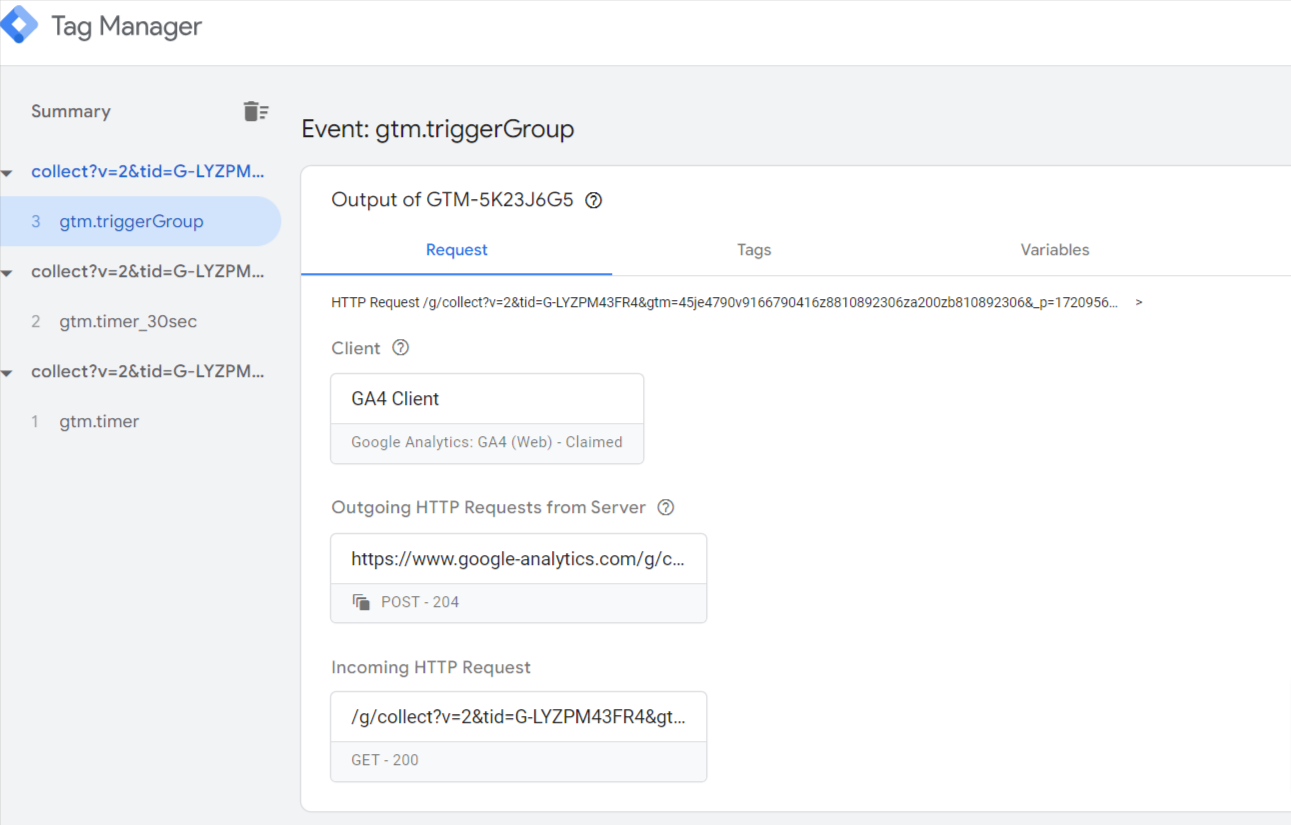The height and width of the screenshot is (825, 1291).
Task: Click the 'GET - 200' status text
Action: pos(385,760)
